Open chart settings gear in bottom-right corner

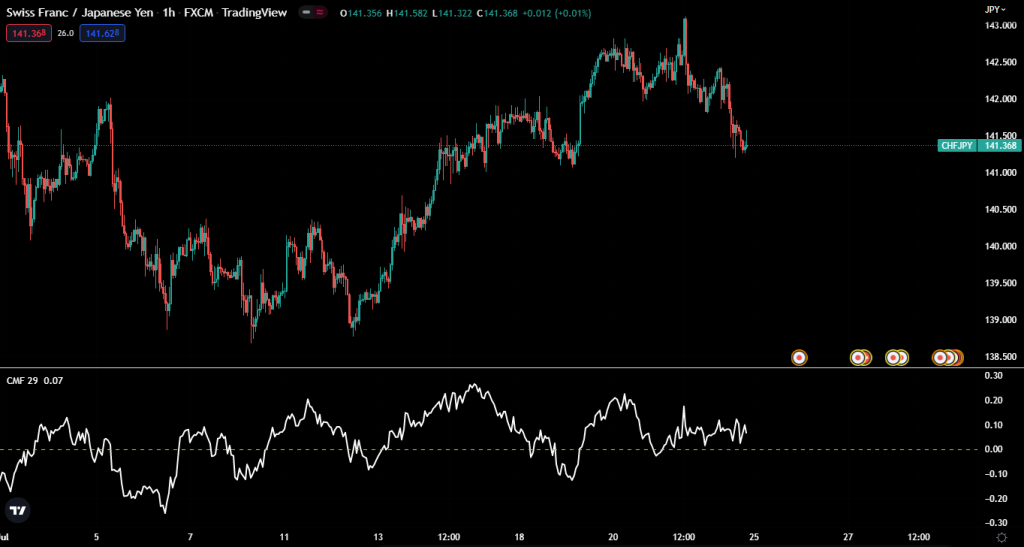(999, 537)
